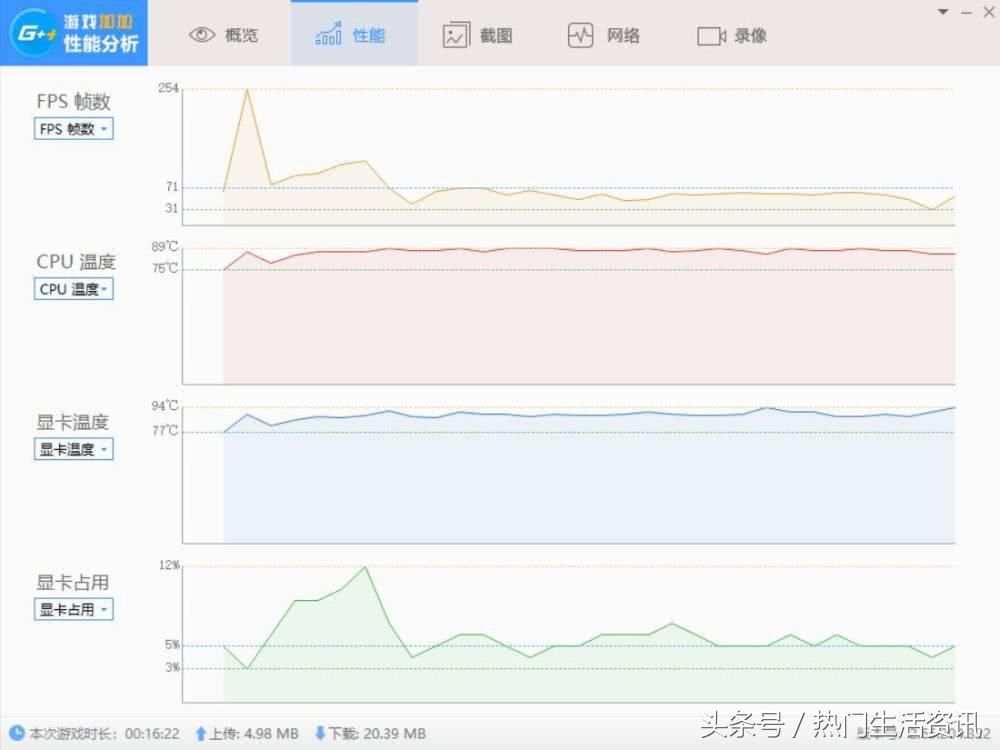Open the 显卡占用 metric dropdown
Screen dimensions: 1000x750
(73, 609)
